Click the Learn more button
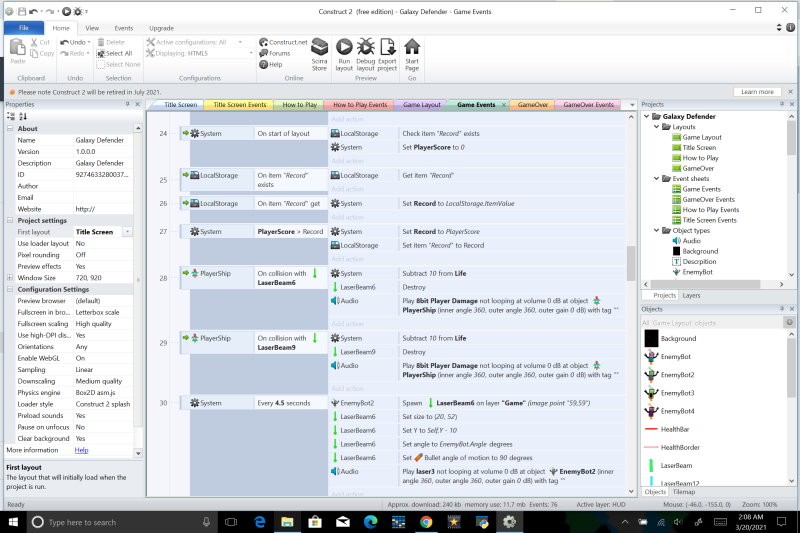Screen dimensions: 800x533 757,92
